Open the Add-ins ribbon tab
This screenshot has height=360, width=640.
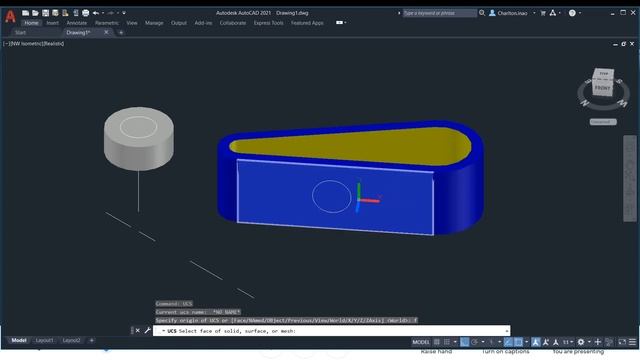[203, 23]
